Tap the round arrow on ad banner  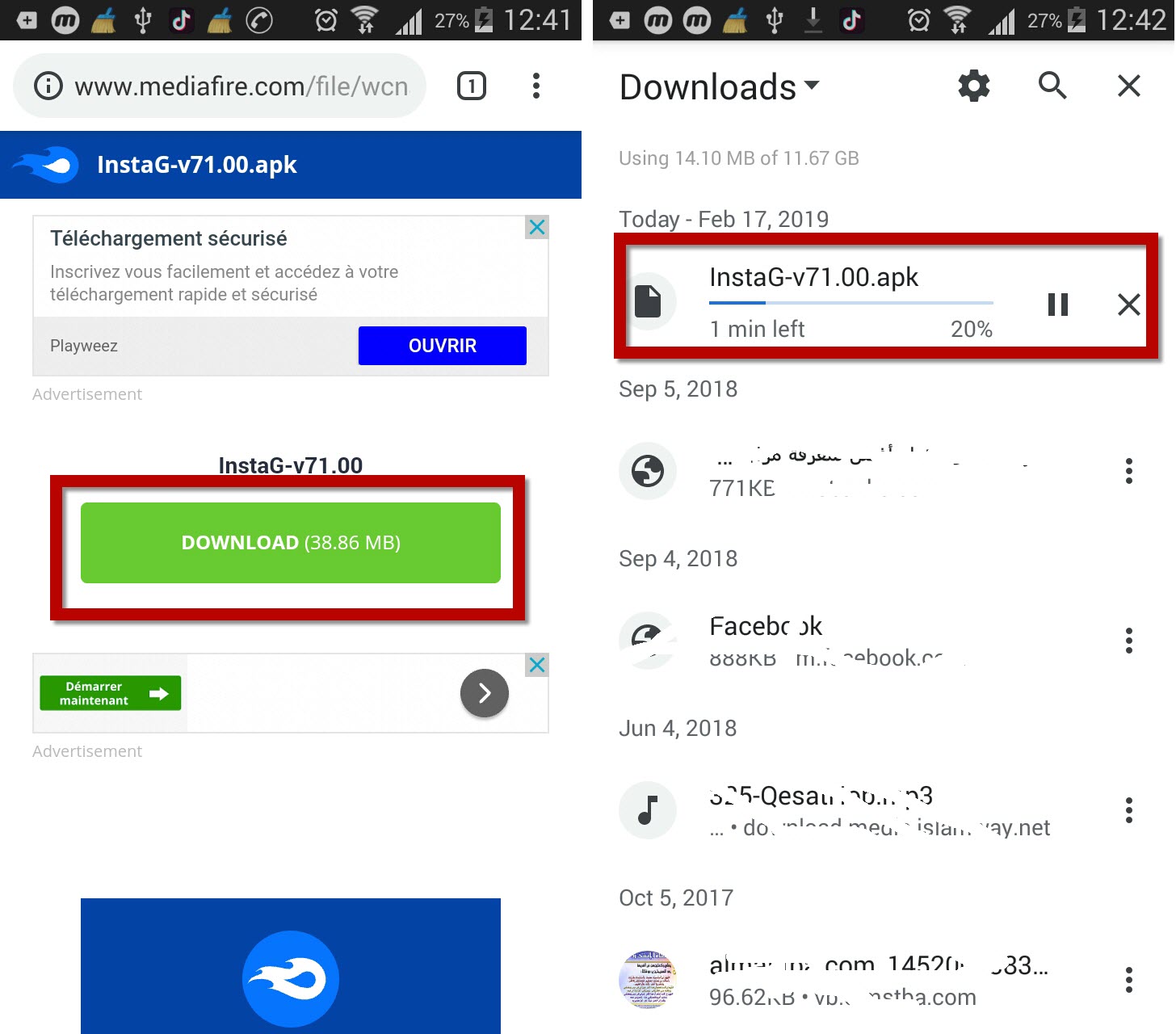[x=484, y=693]
